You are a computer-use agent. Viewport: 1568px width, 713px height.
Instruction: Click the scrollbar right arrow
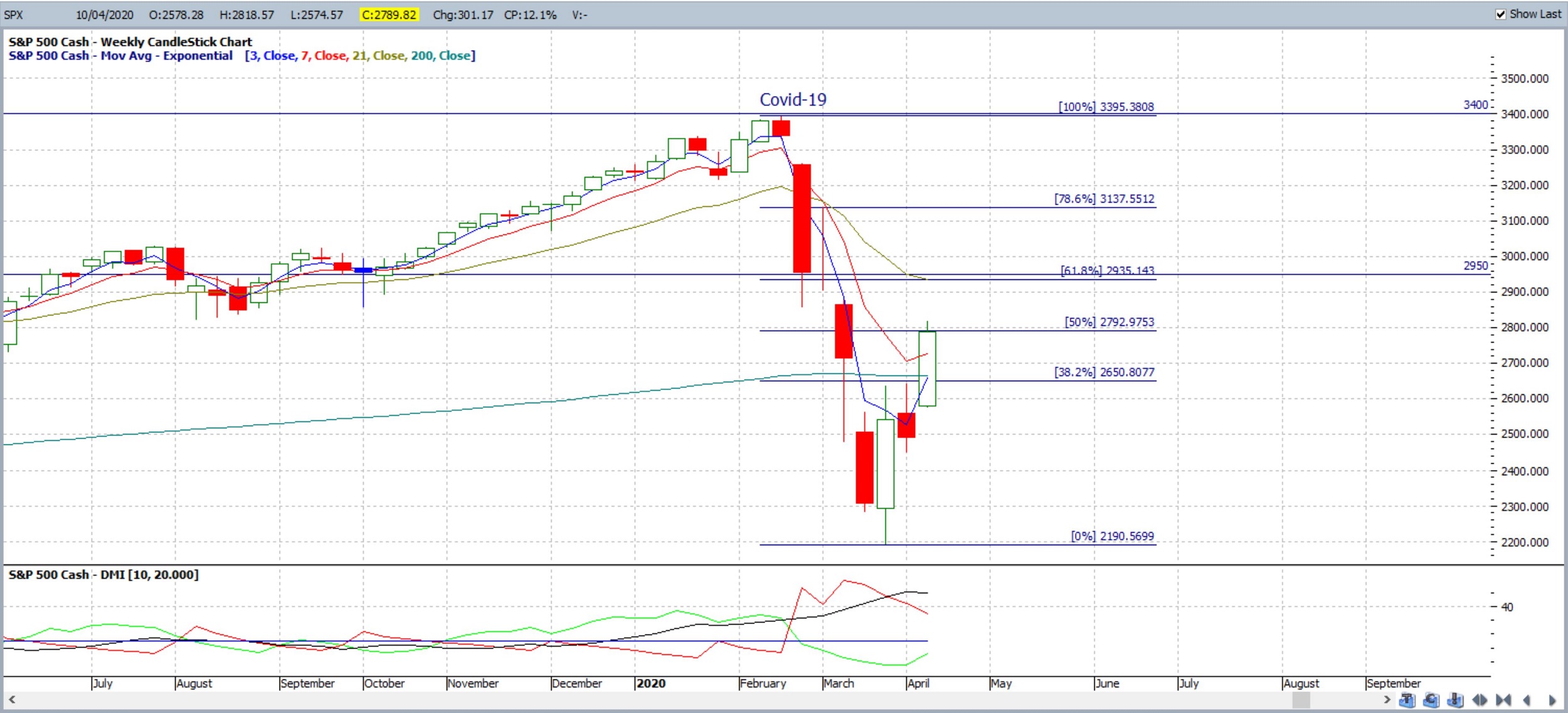pyautogui.click(x=1387, y=699)
